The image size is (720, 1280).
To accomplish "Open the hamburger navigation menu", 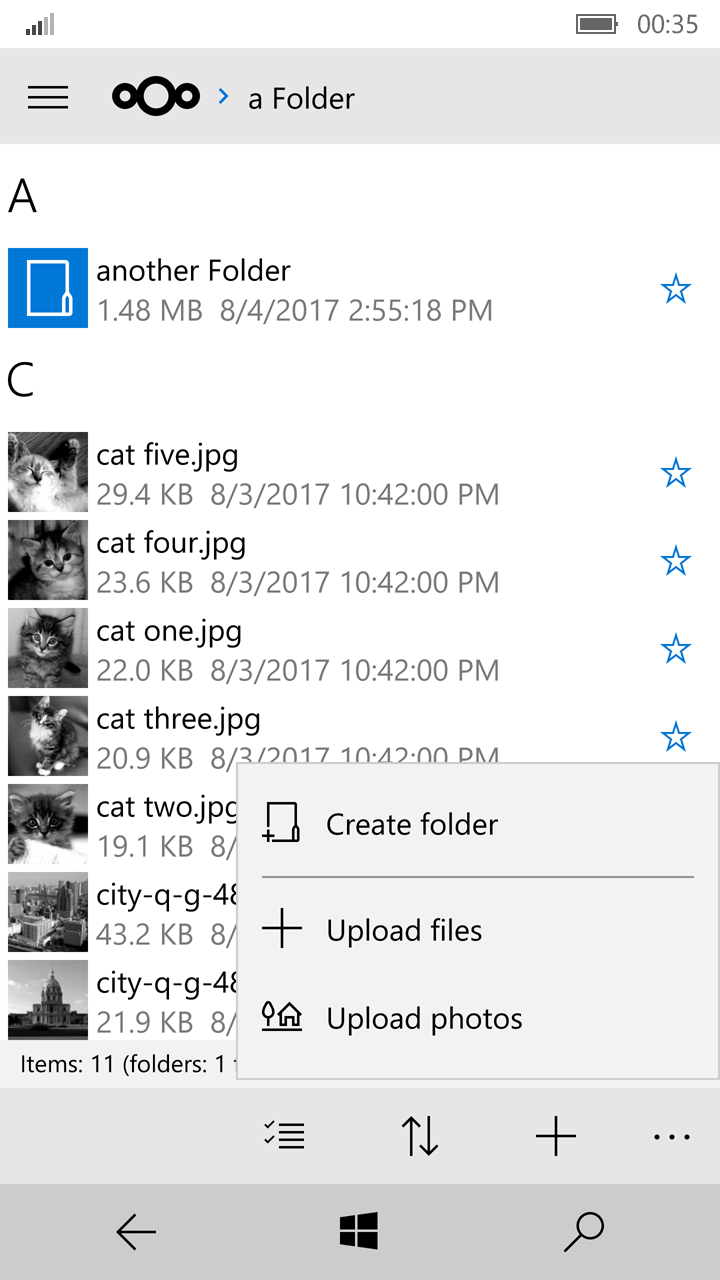I will [x=48, y=97].
